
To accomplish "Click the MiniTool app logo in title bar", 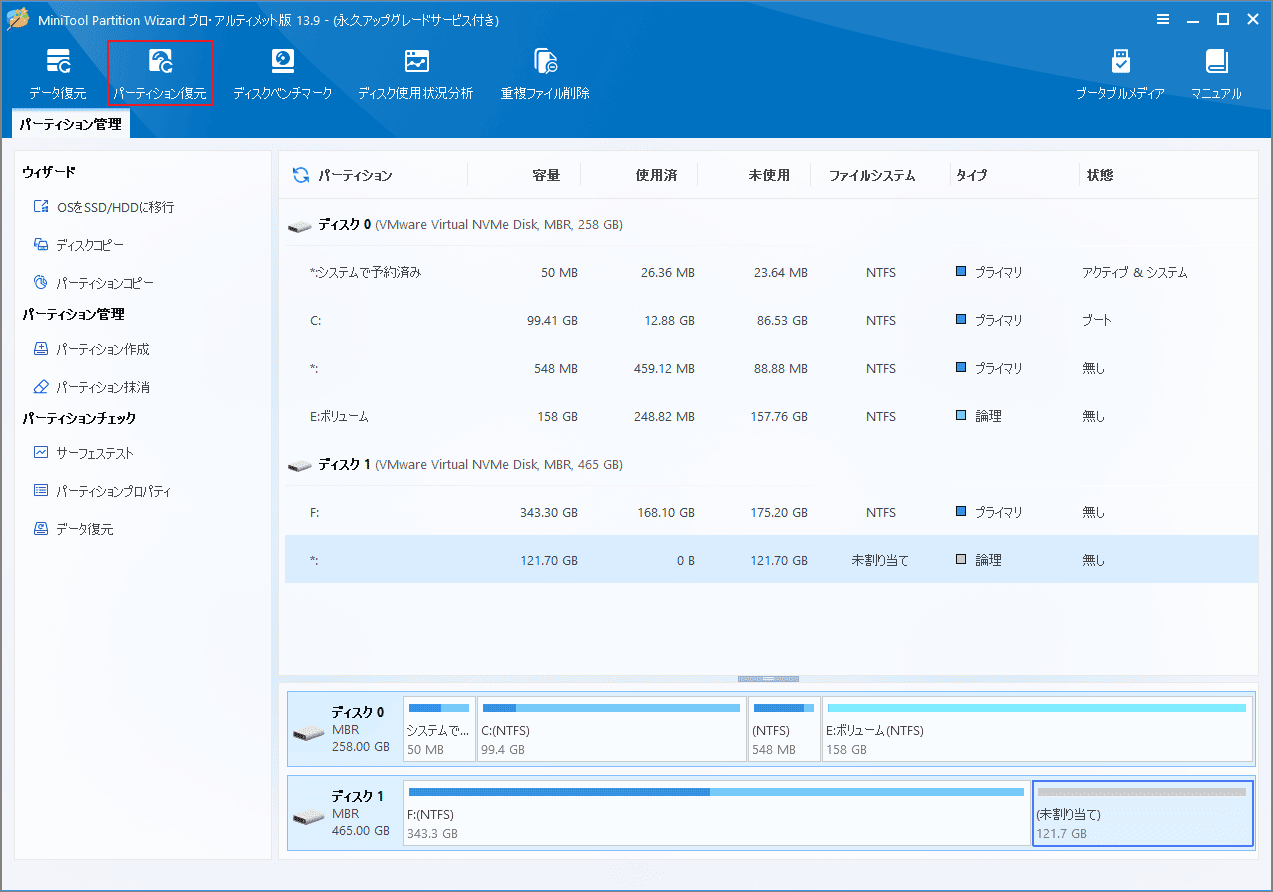I will [18, 19].
